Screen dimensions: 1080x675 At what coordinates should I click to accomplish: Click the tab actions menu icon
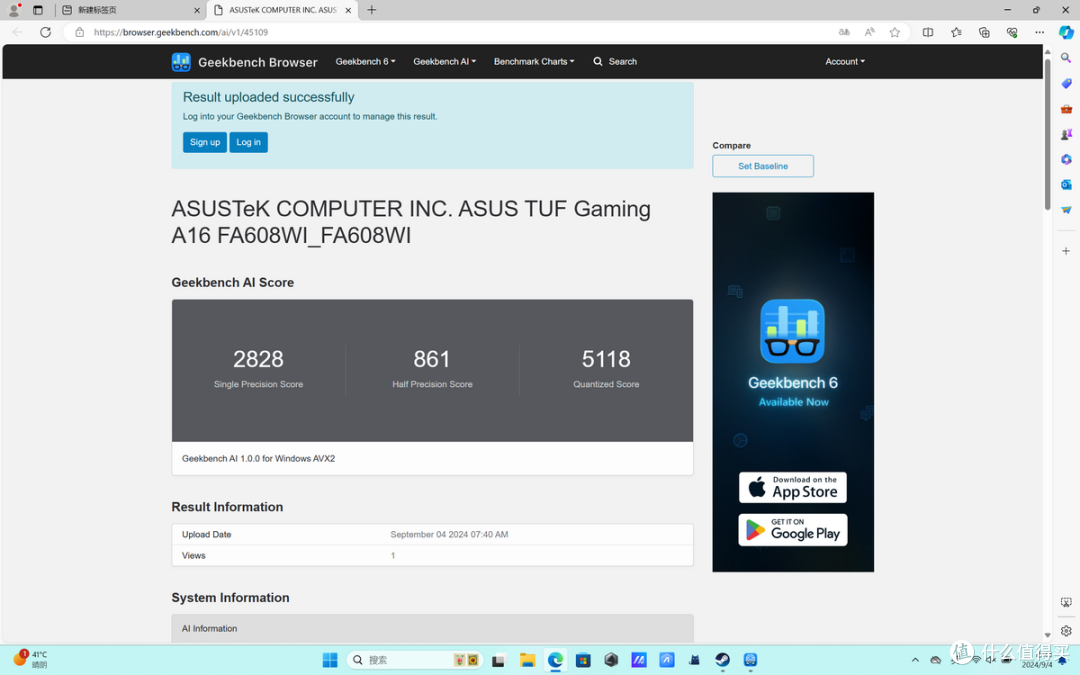tap(38, 10)
